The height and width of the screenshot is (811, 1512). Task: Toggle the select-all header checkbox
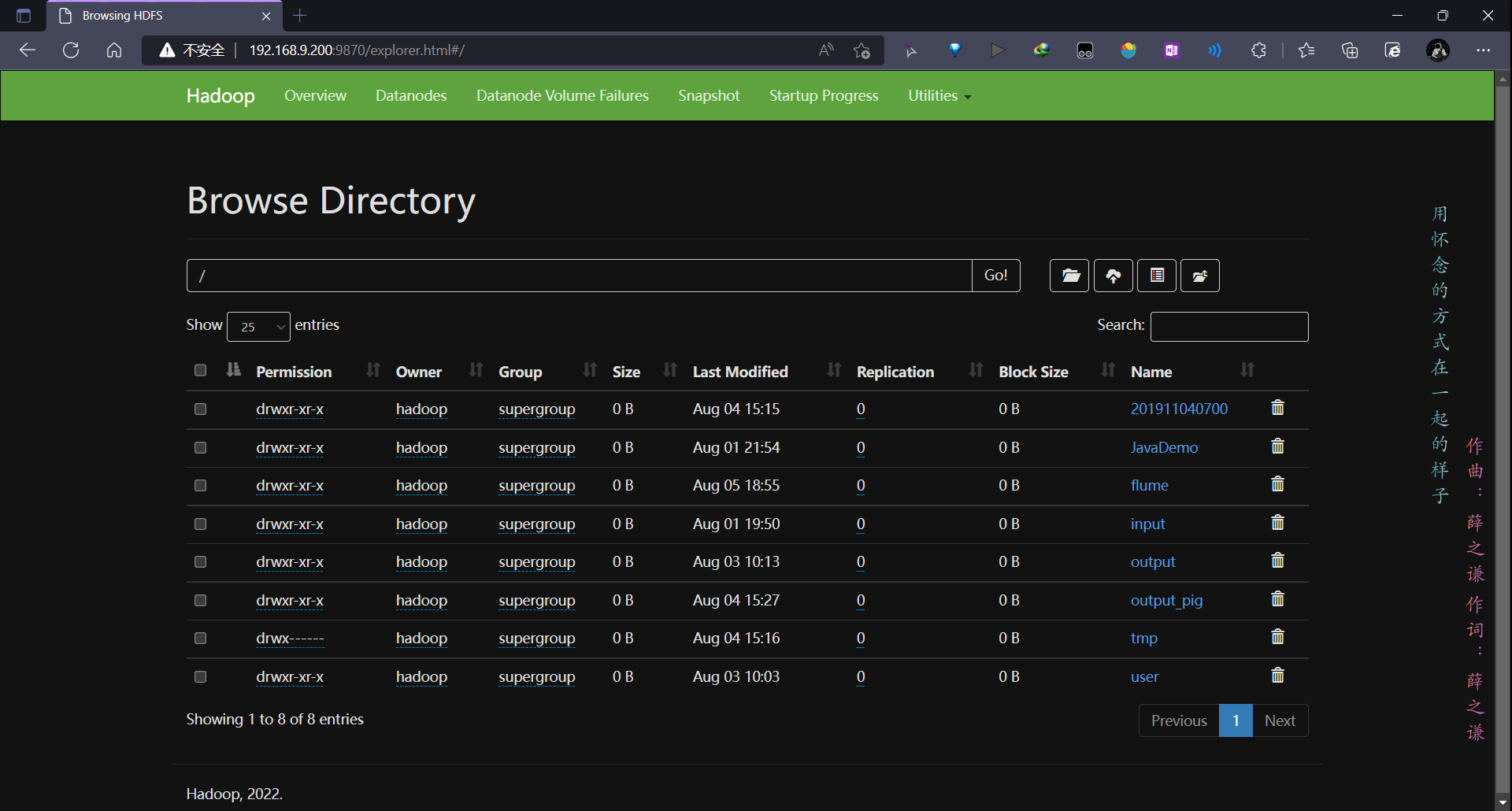tap(200, 370)
